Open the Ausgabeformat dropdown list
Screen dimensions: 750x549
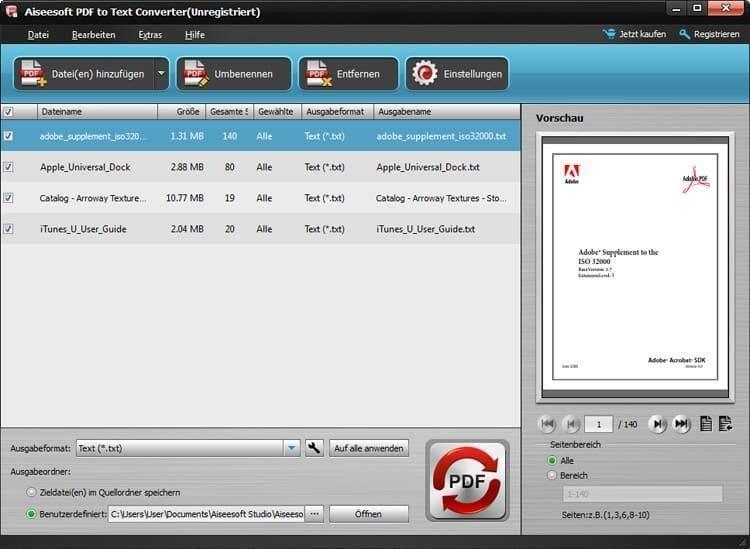pyautogui.click(x=292, y=448)
